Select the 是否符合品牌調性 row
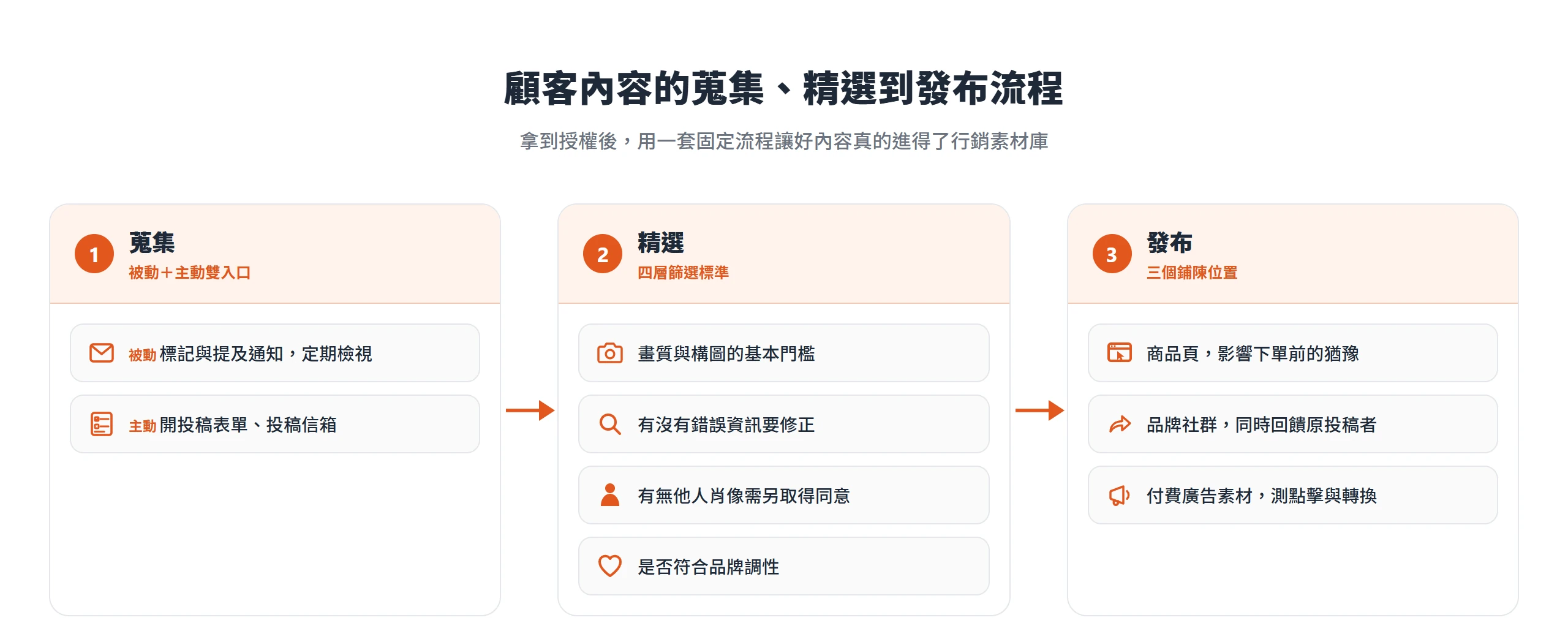This screenshot has height=631, width=1568. [784, 566]
